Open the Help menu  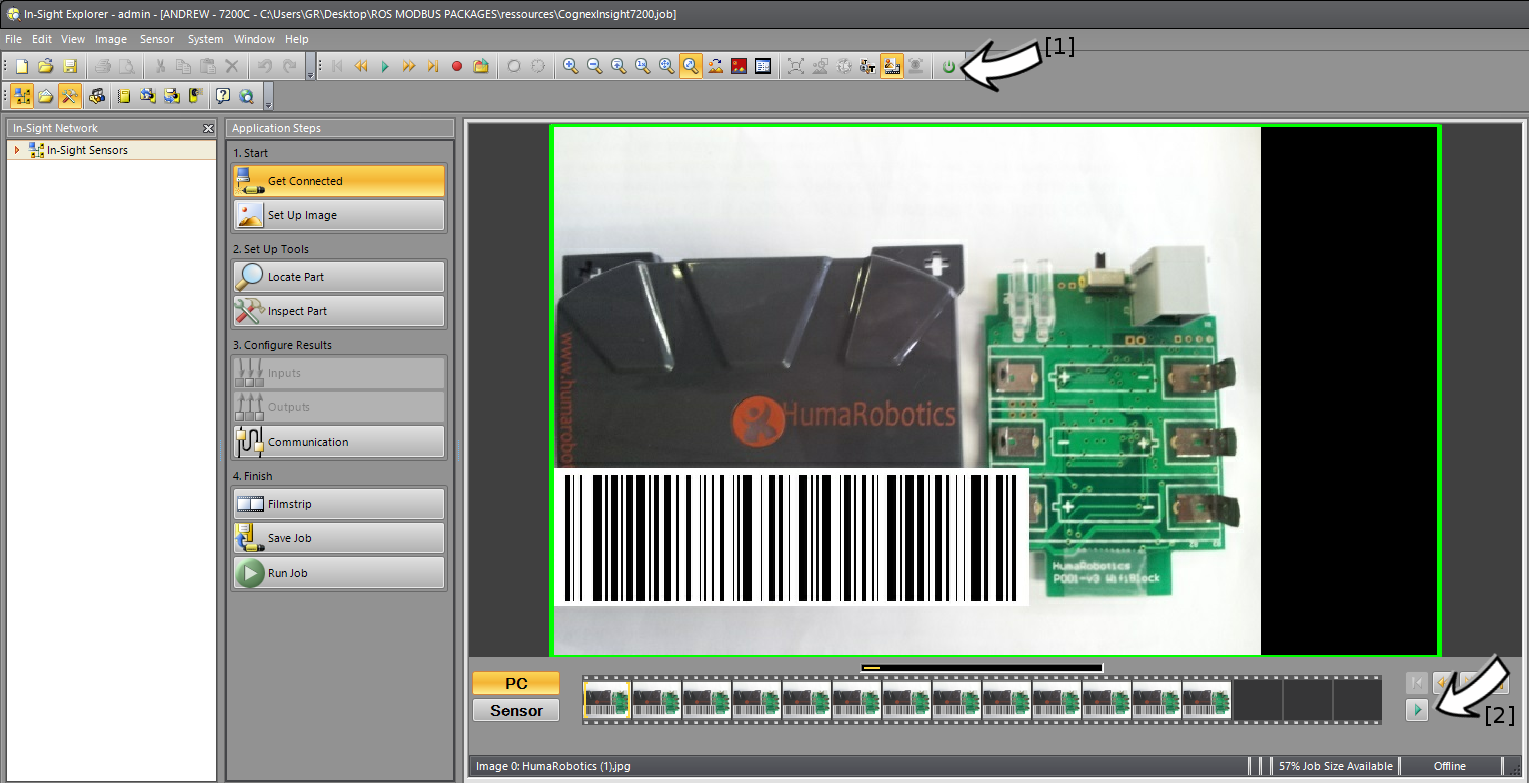(x=297, y=39)
